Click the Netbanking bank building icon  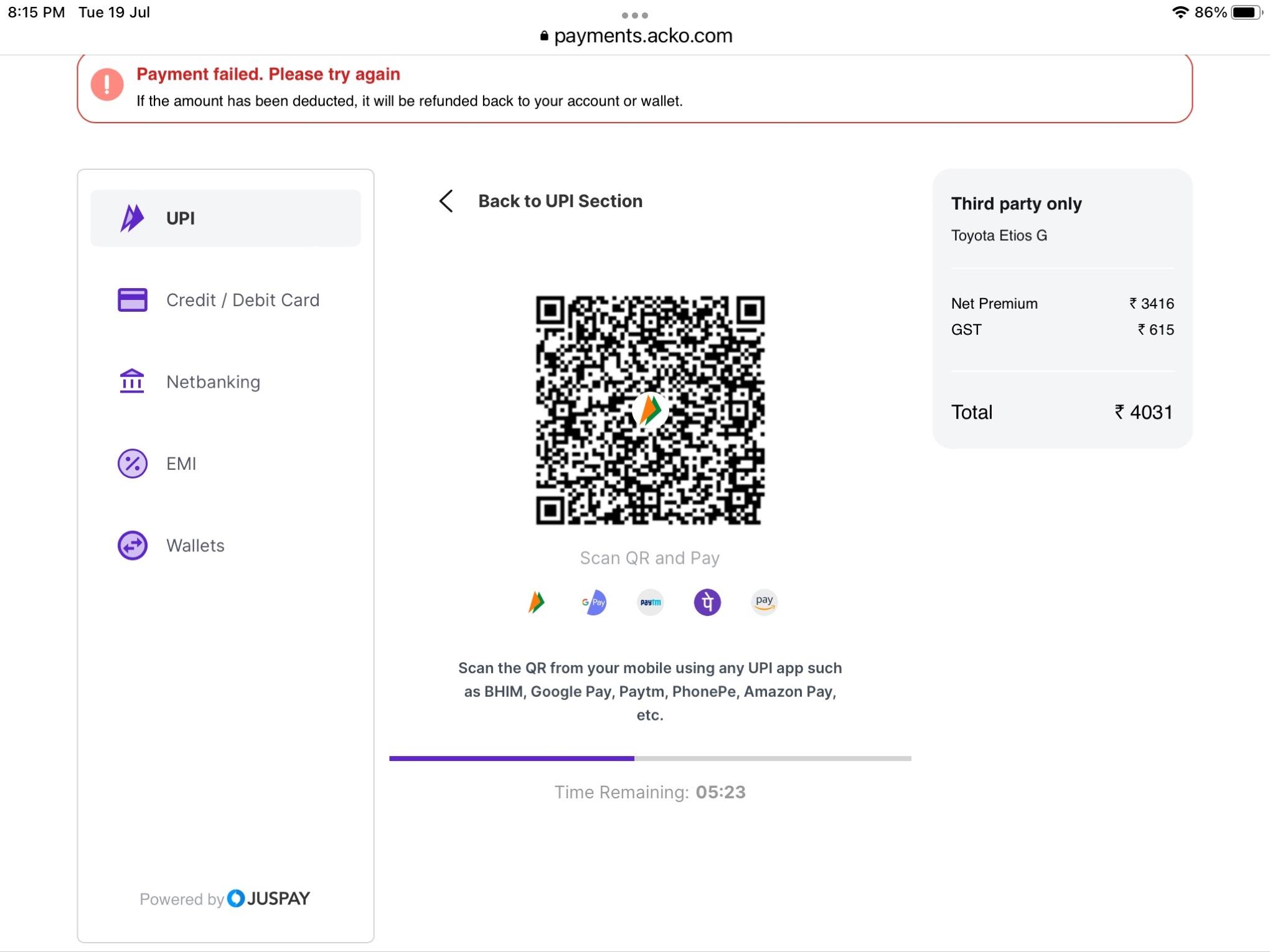pyautogui.click(x=132, y=381)
